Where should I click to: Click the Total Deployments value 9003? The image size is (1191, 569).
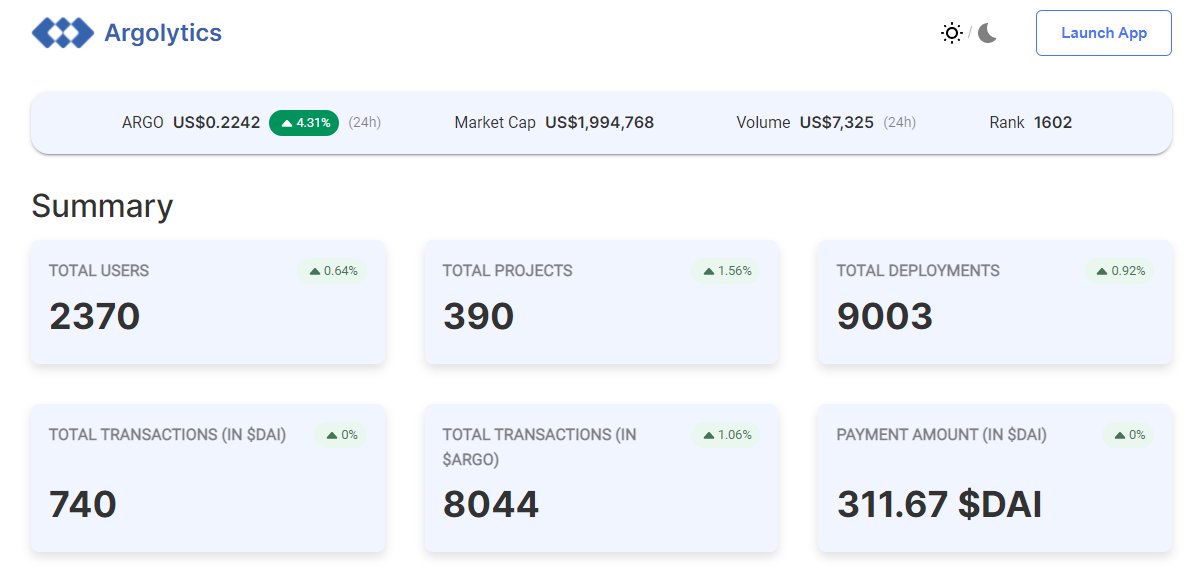(x=885, y=316)
